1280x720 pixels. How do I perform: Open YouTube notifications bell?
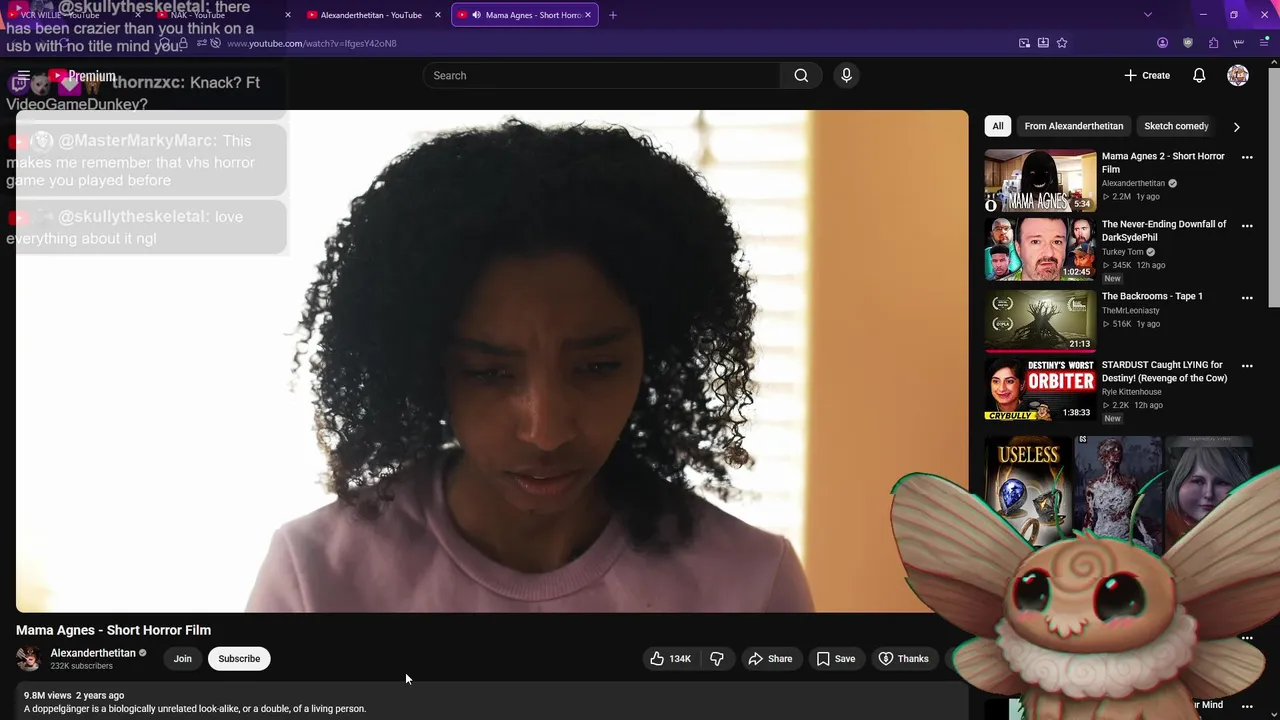[x=1199, y=75]
